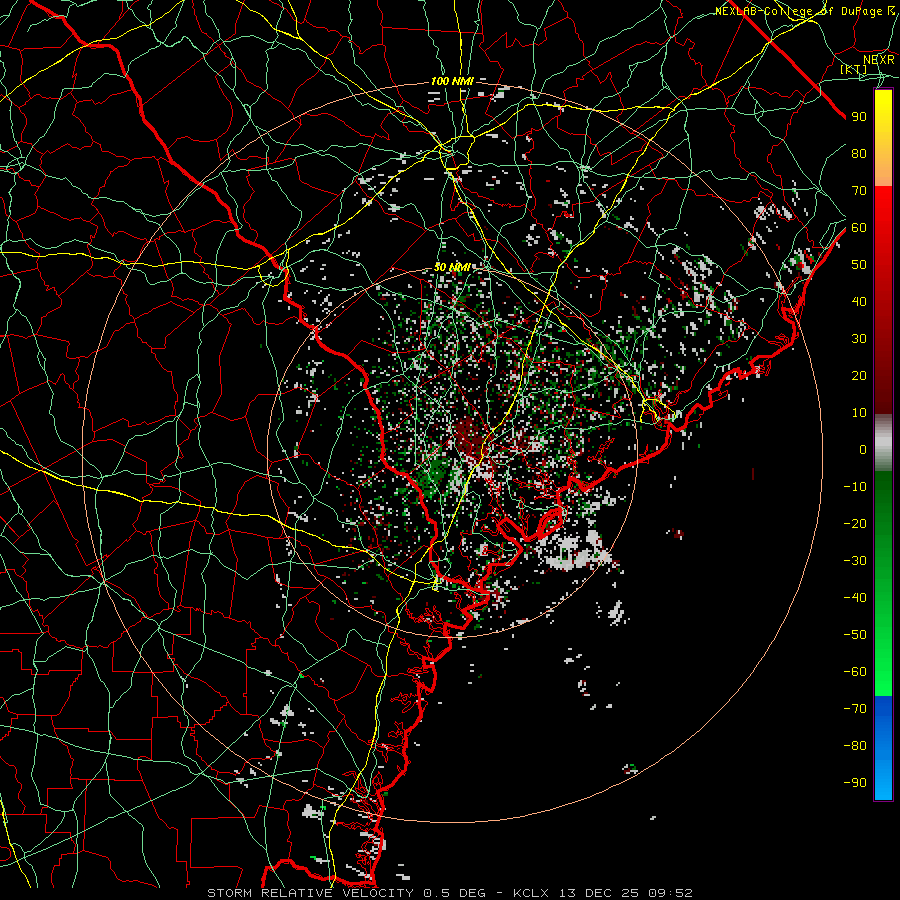Click the positive 90 scale label
The image size is (900, 900).
859,117
